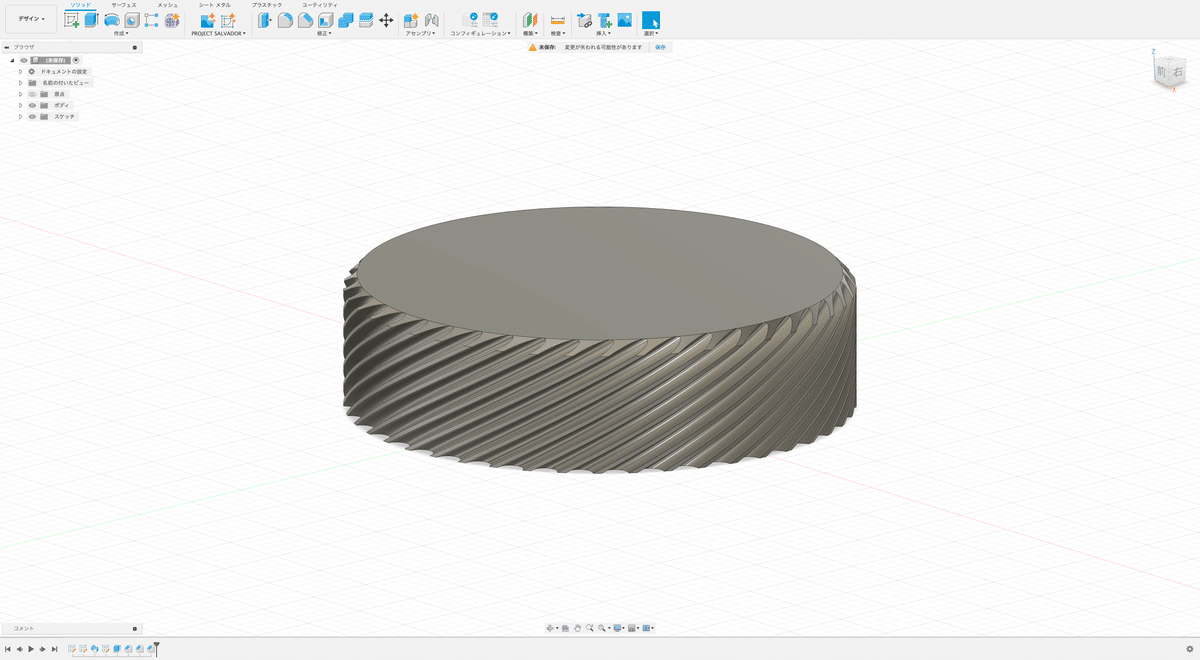Select the ソリッド tab
The width and height of the screenshot is (1200, 660).
79,5
